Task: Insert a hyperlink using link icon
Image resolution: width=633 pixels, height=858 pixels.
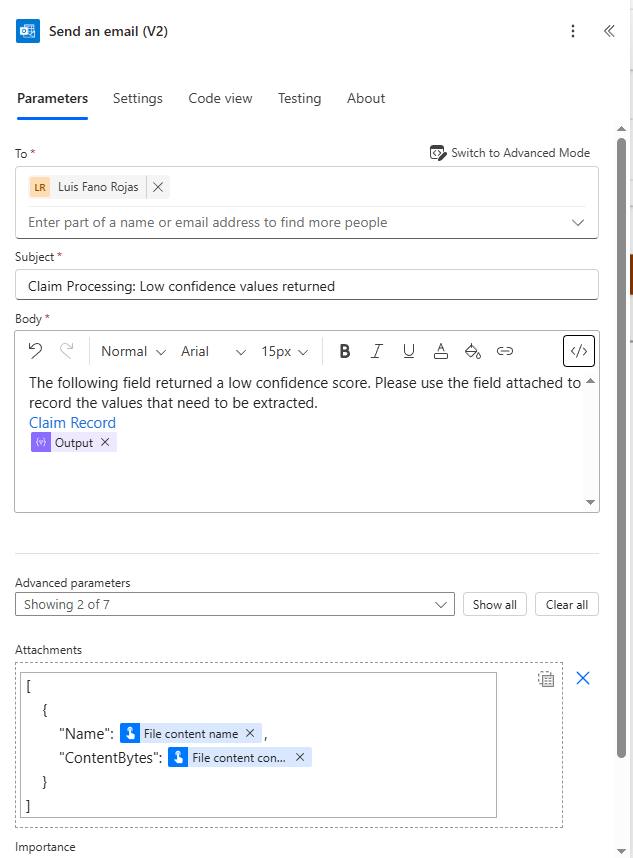Action: [x=505, y=351]
